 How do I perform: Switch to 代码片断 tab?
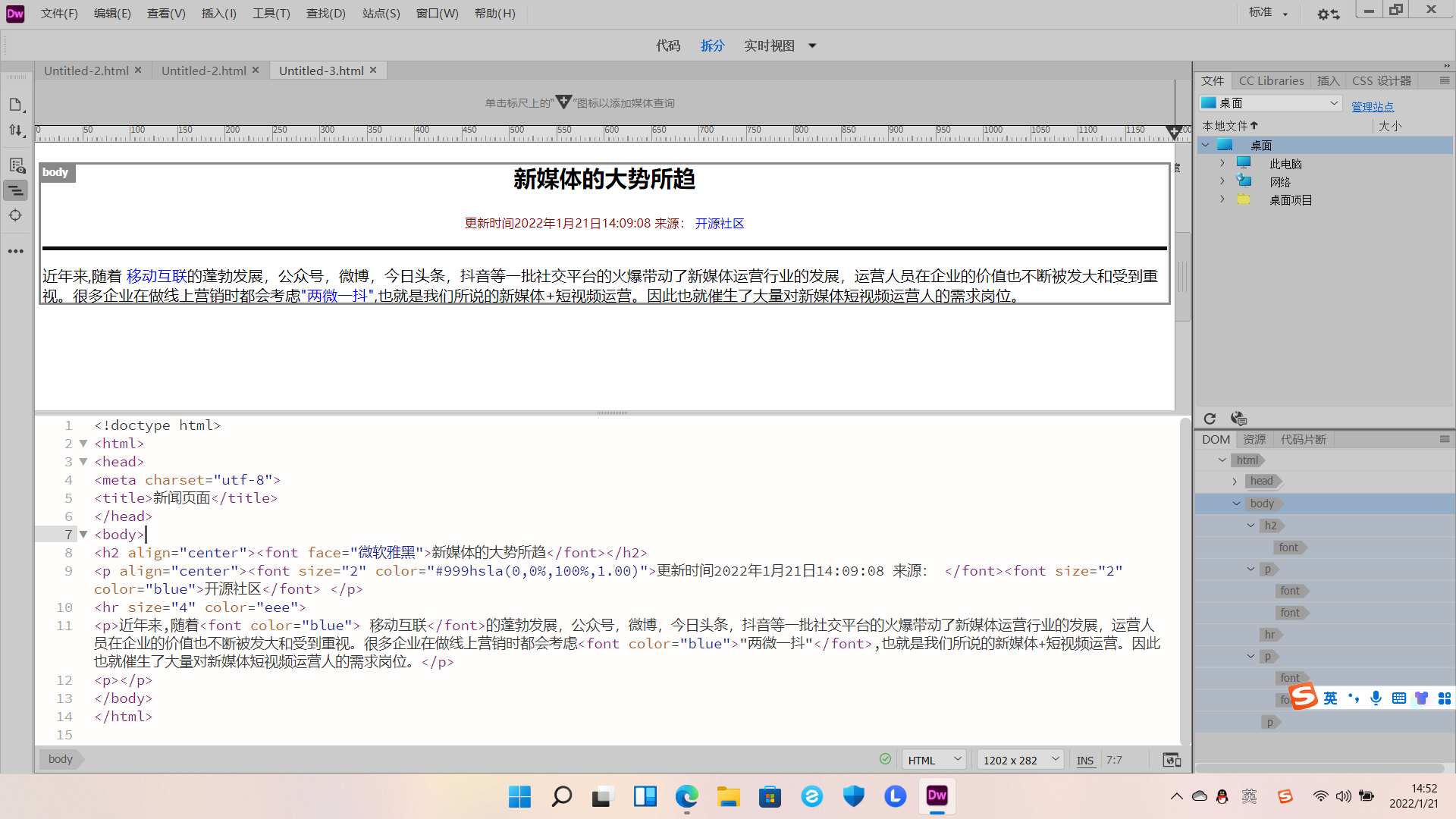point(1304,439)
